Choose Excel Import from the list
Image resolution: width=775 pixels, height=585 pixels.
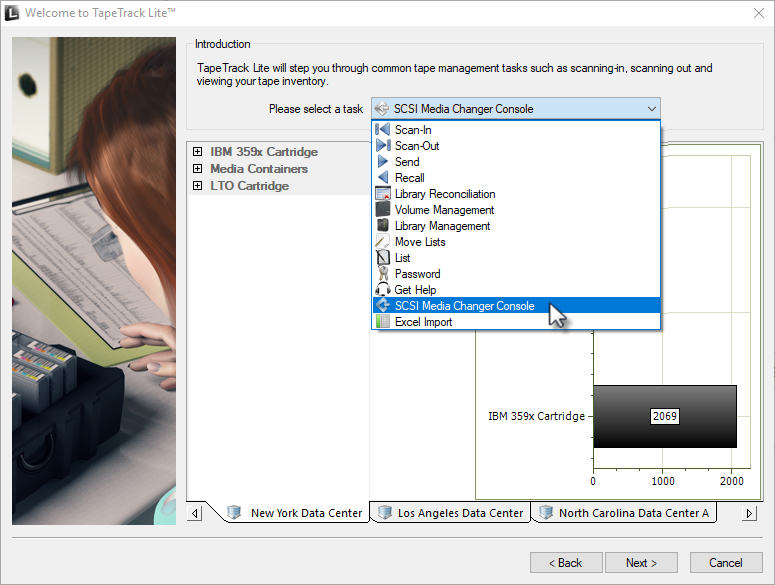516,322
